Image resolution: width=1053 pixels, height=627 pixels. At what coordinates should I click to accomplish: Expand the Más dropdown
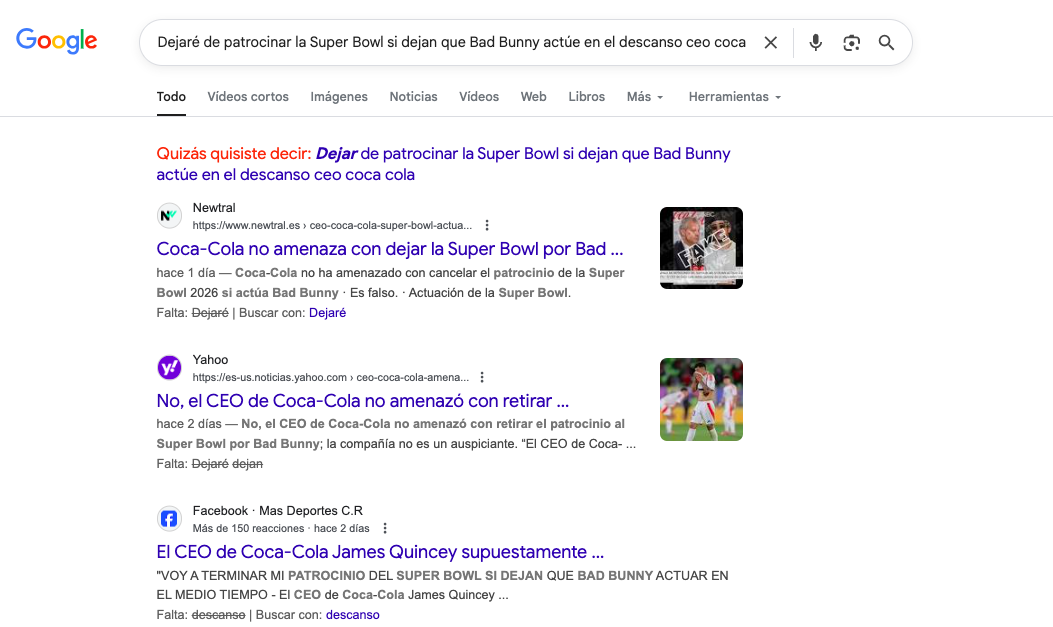tap(645, 97)
